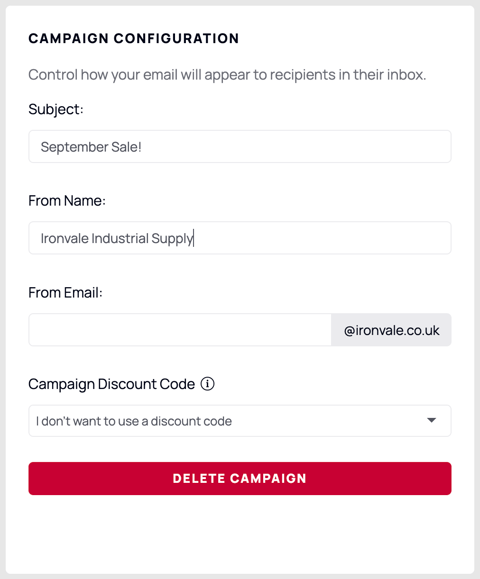This screenshot has height=579, width=480.
Task: Click the Delete Campaign button
Action: [x=240, y=479]
